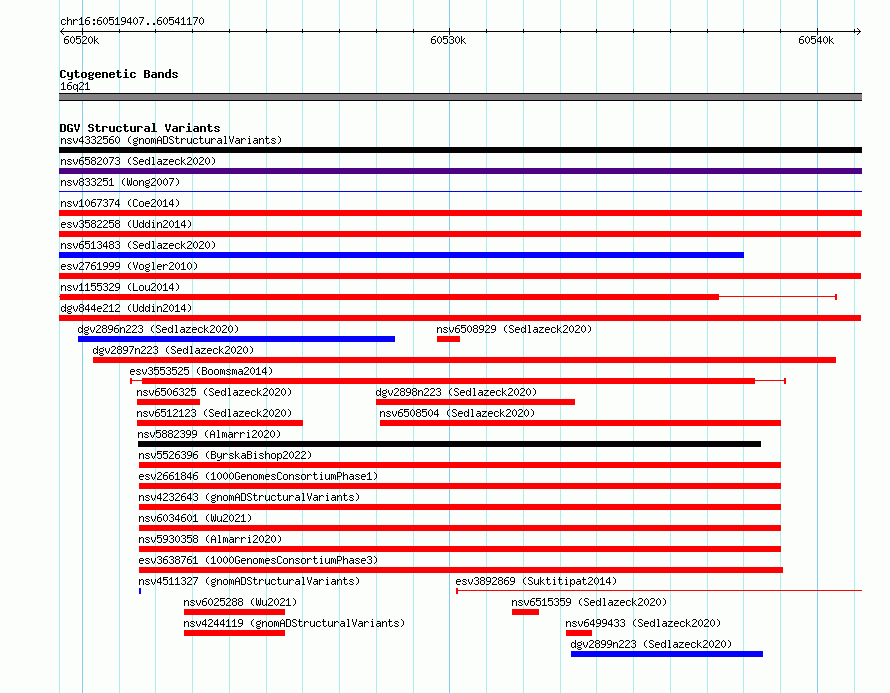Click the blue nsv6513483 variant bar
This screenshot has width=890, height=693.
pyautogui.click(x=401, y=255)
